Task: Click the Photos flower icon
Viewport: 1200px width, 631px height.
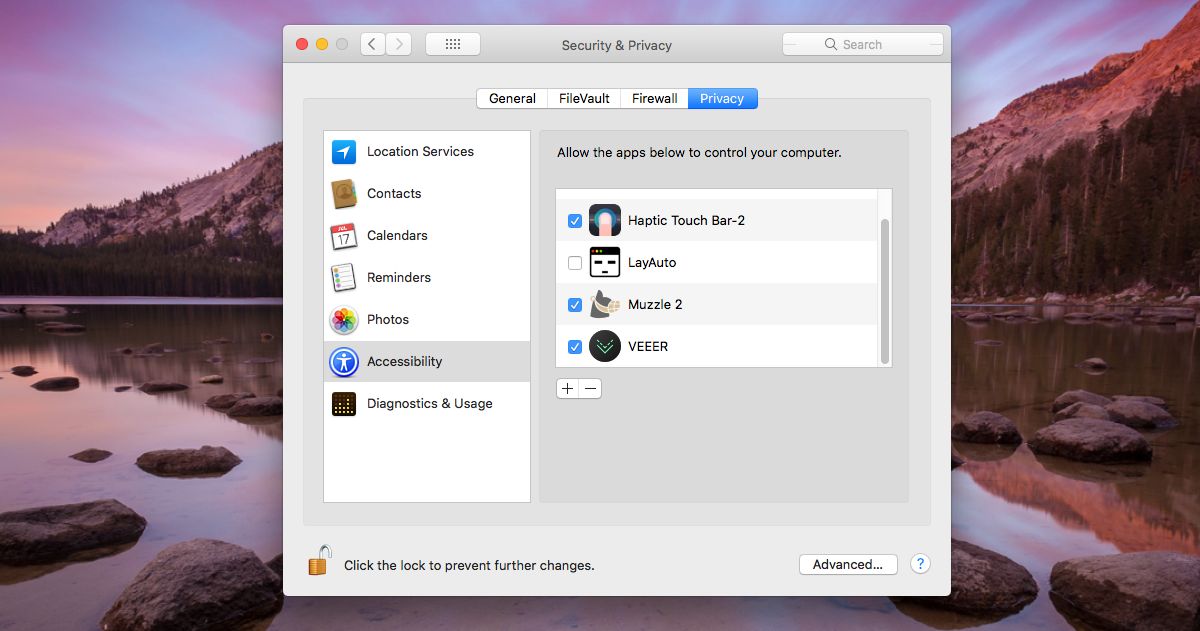Action: 344,320
